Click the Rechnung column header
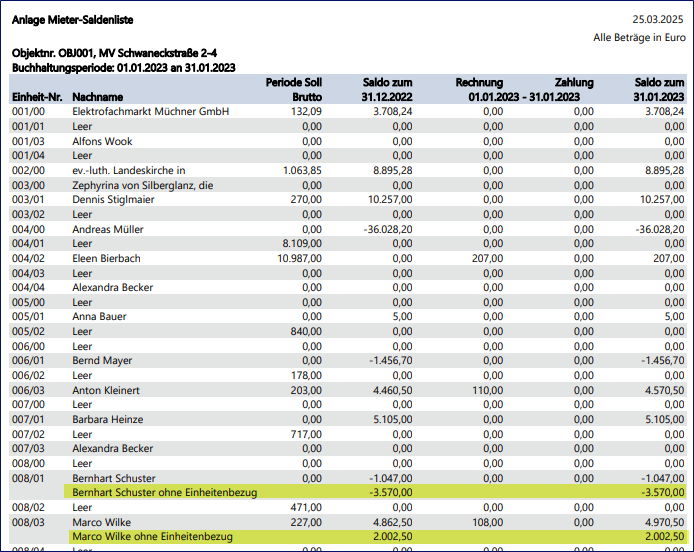This screenshot has height=552, width=694. click(x=478, y=82)
